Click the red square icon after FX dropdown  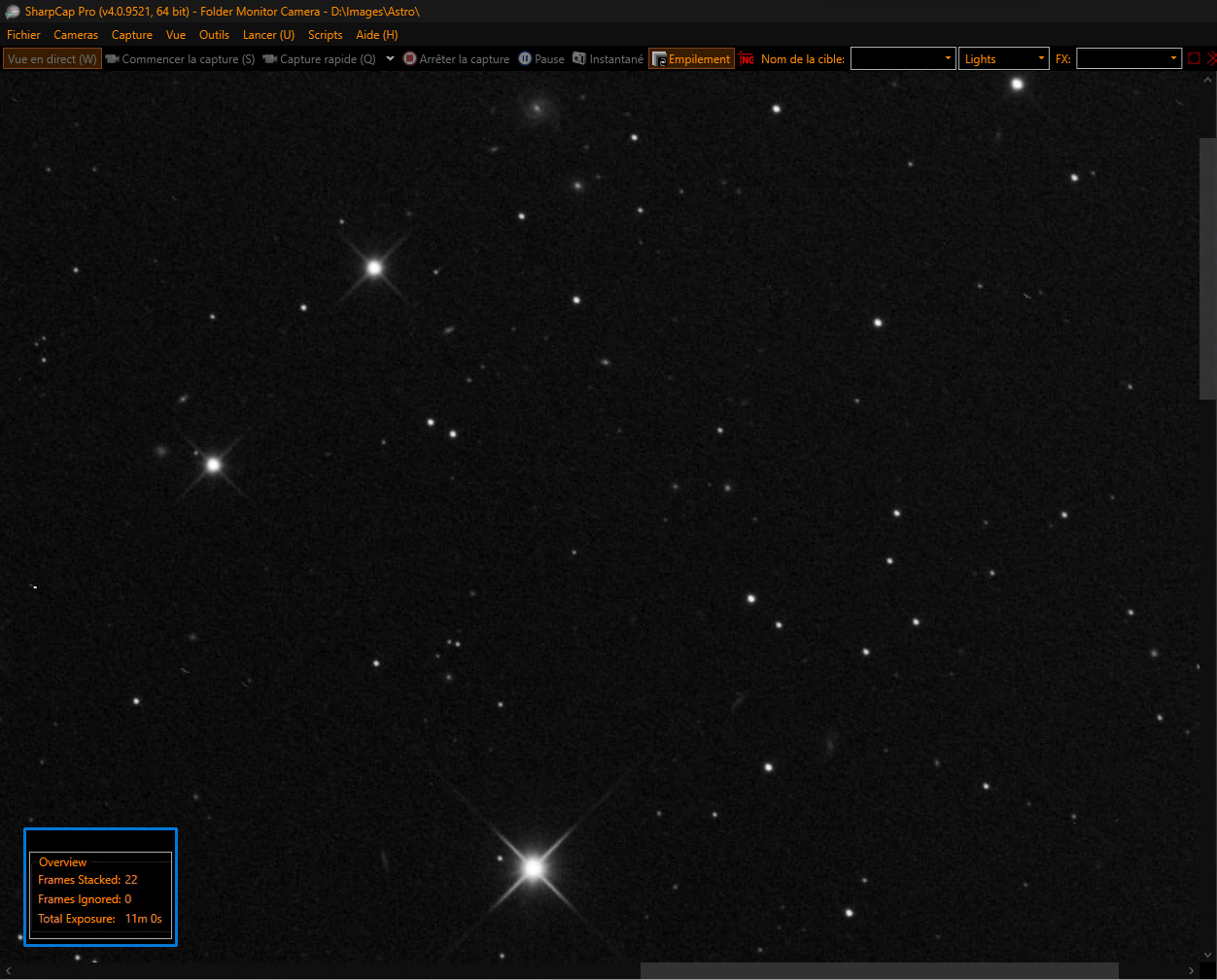pyautogui.click(x=1195, y=58)
